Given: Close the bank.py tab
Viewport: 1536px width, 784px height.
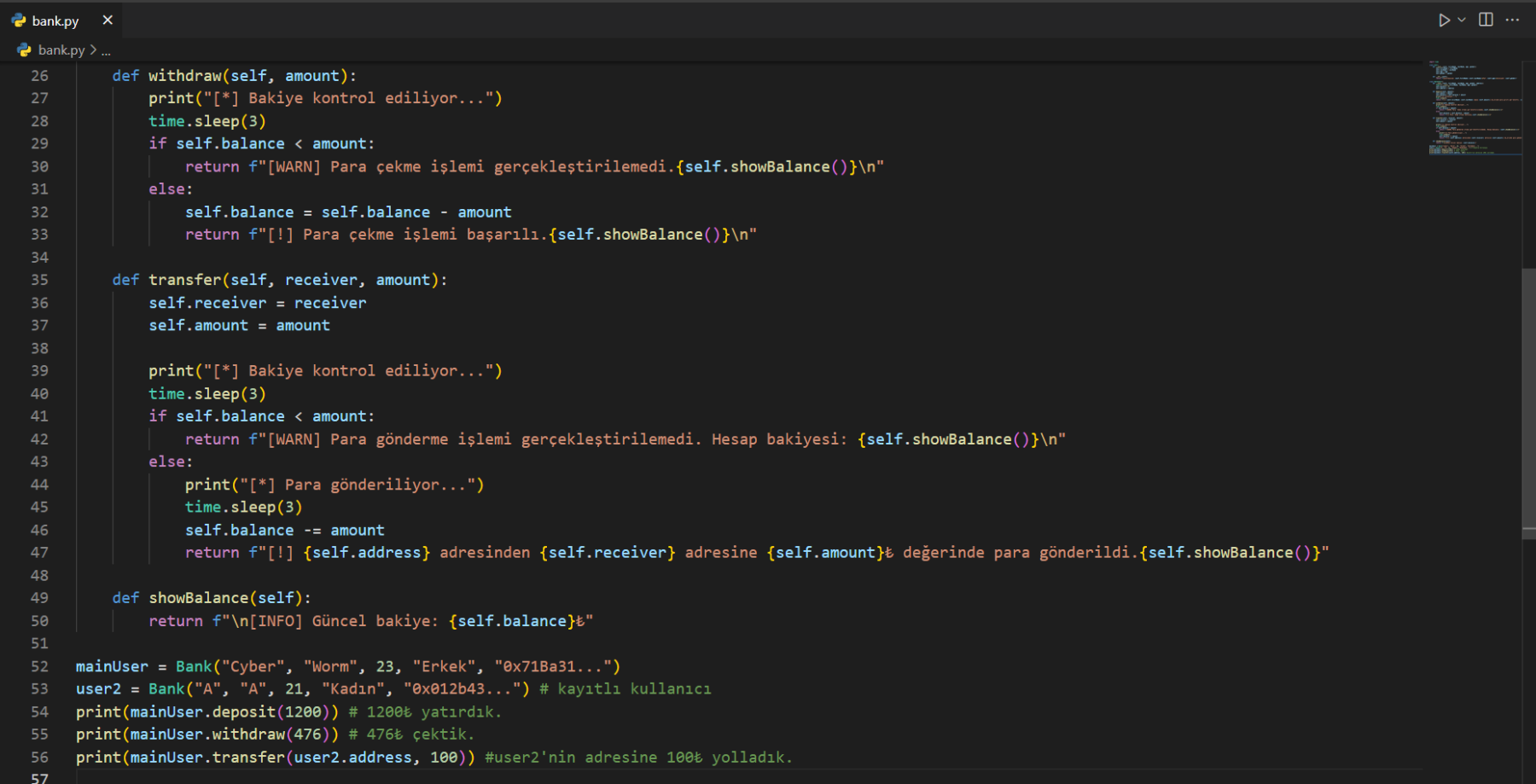Looking at the screenshot, I should click(108, 20).
